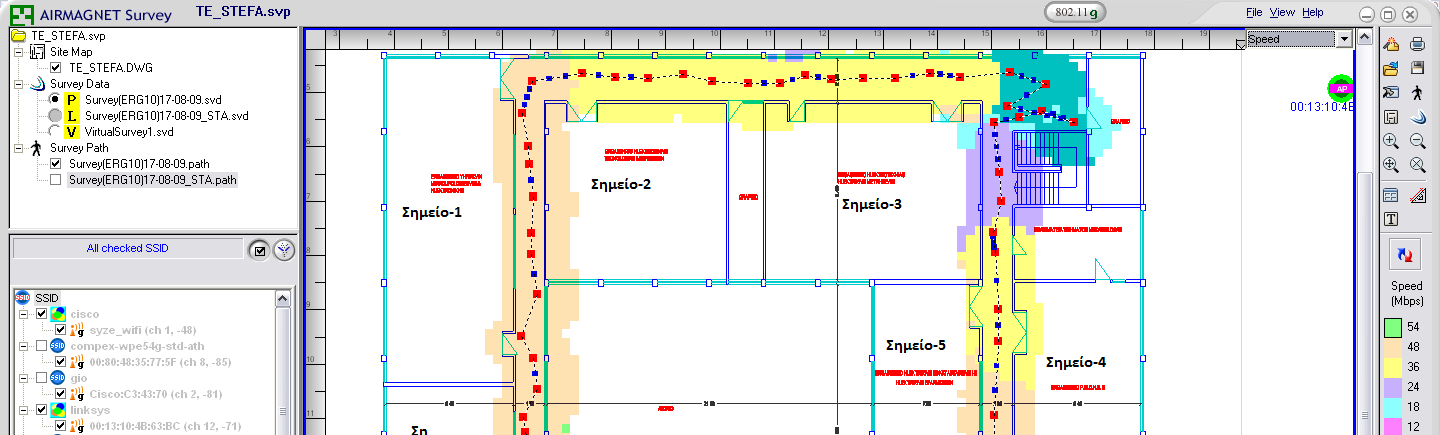The width and height of the screenshot is (1440, 435).
Task: Uncheck Survey(ERG10)17-08-09.path checkbox
Action: pos(56,164)
